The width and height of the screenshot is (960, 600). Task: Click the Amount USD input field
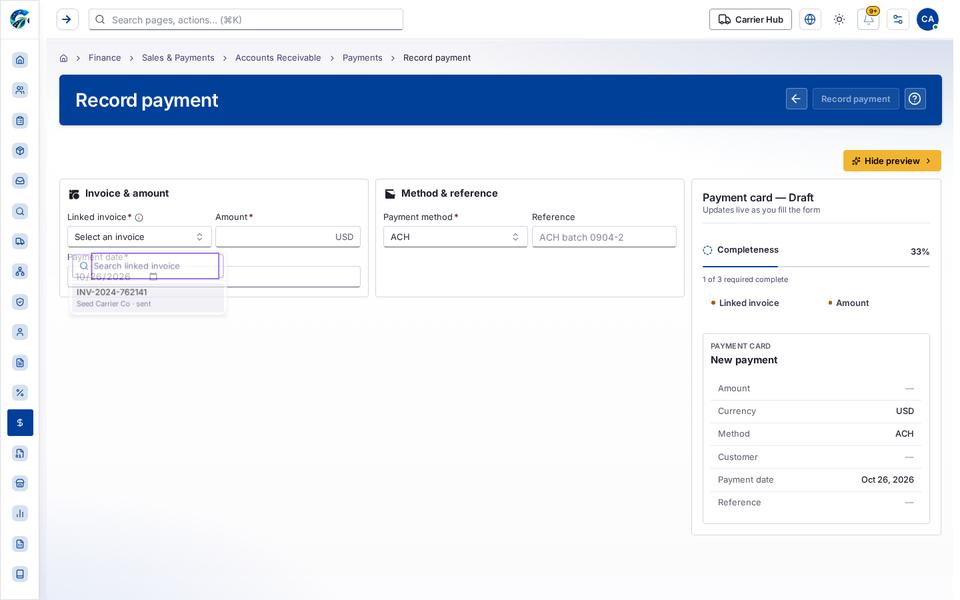tap(288, 237)
